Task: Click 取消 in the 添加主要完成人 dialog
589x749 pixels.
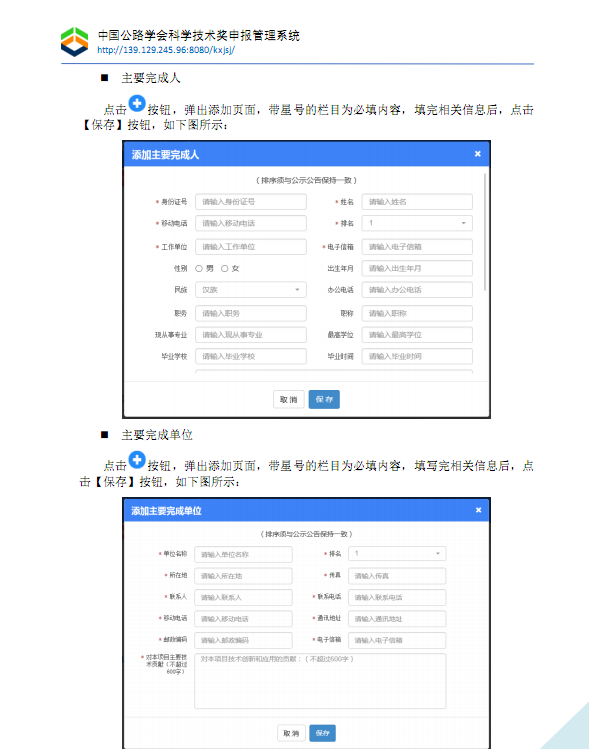Action: pos(289,399)
